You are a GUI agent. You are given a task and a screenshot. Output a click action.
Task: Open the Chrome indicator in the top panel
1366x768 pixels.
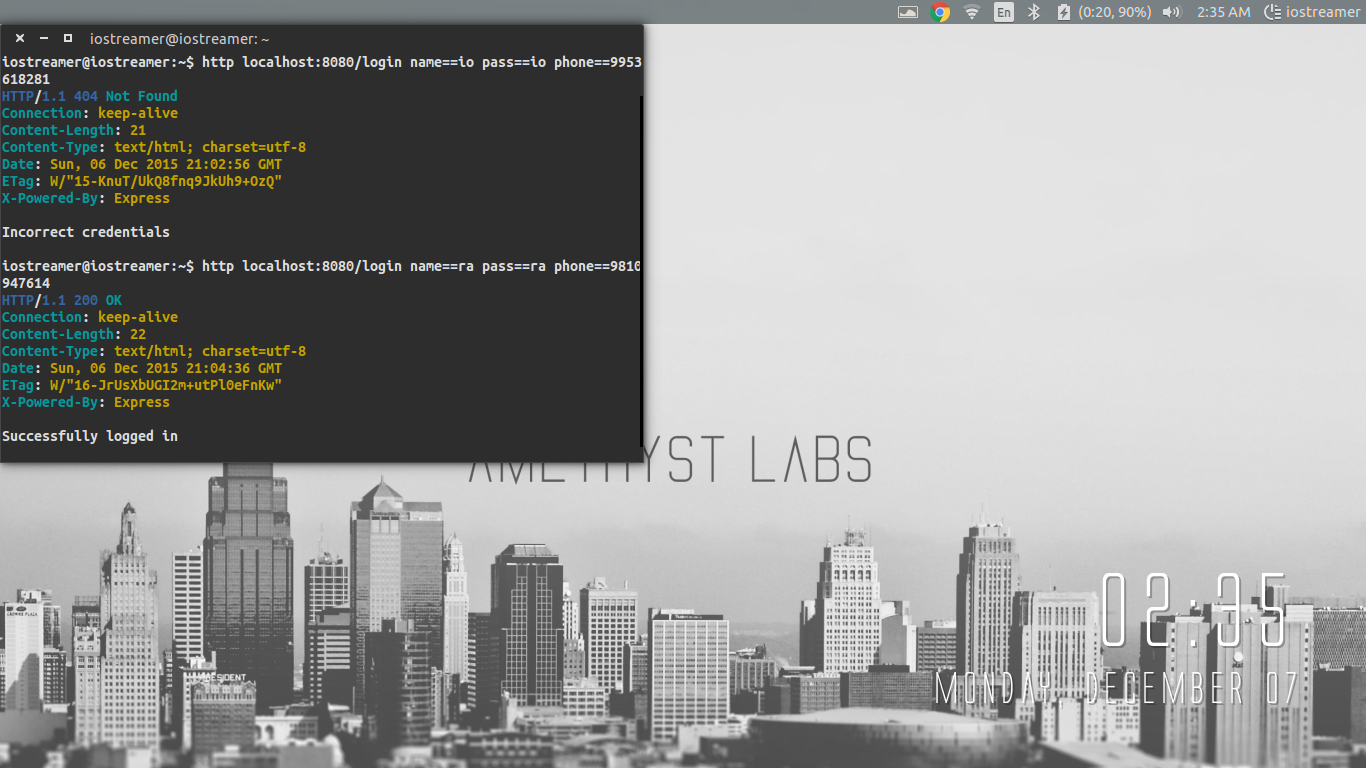coord(940,12)
